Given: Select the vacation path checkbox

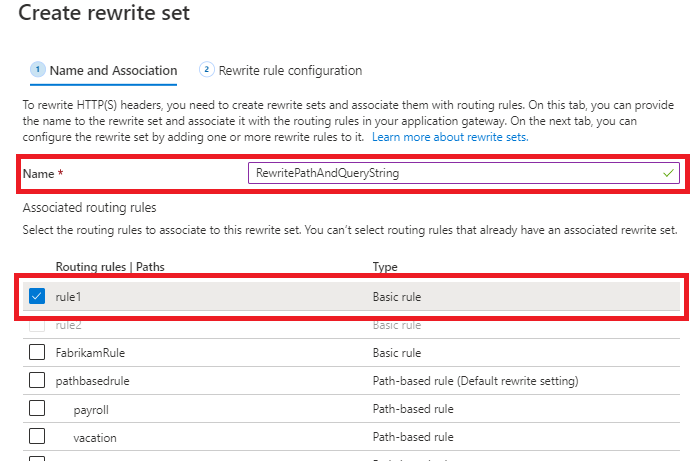Looking at the screenshot, I should pyautogui.click(x=37, y=437).
